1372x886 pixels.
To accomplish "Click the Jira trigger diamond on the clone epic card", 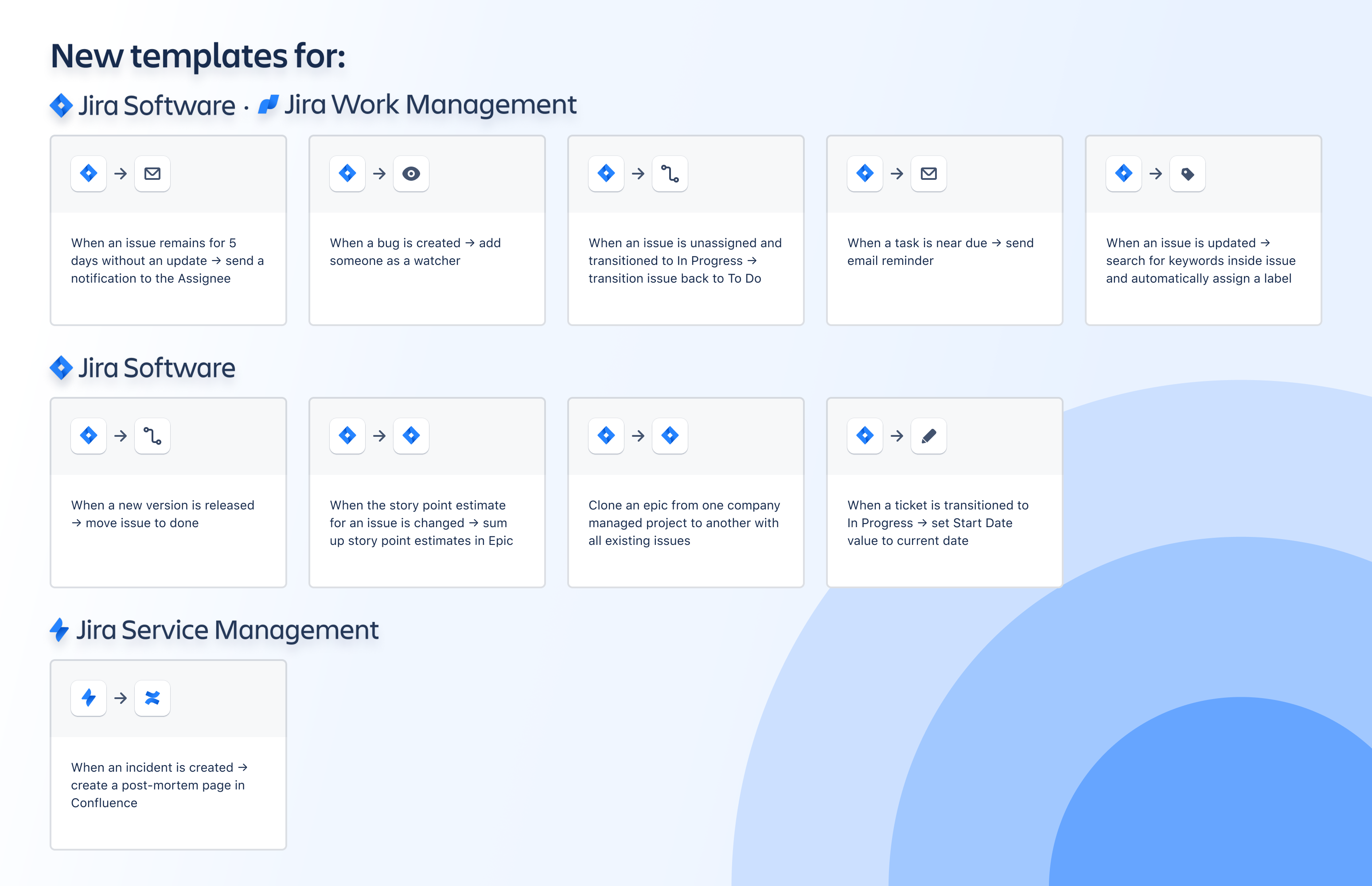I will (606, 435).
